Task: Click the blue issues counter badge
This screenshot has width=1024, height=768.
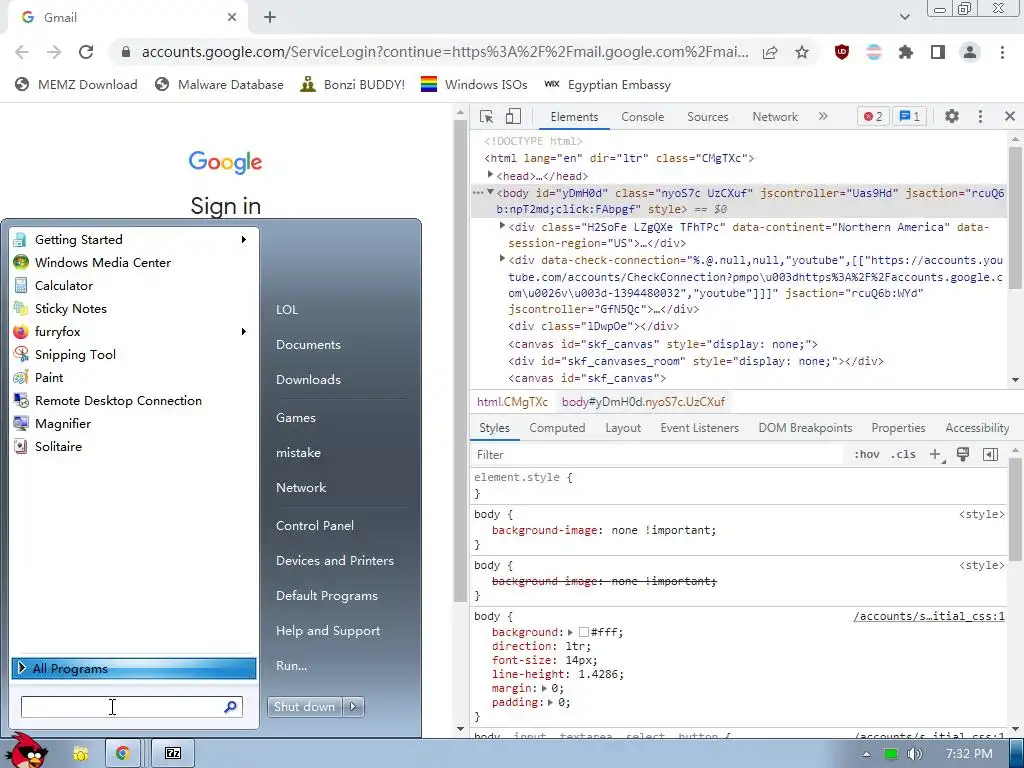Action: pyautogui.click(x=910, y=116)
